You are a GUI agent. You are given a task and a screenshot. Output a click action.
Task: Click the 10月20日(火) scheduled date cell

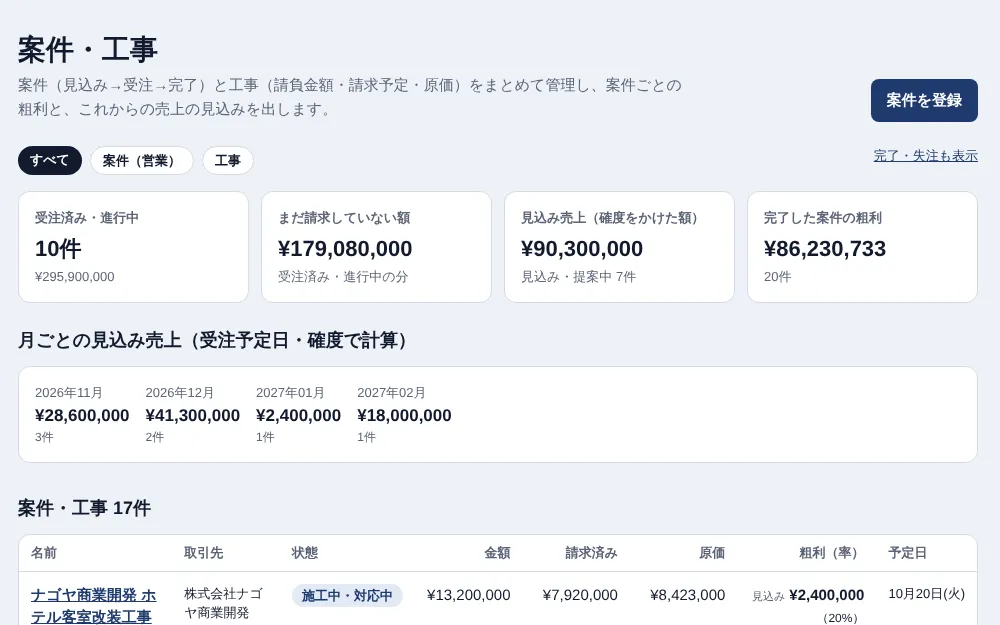927,594
